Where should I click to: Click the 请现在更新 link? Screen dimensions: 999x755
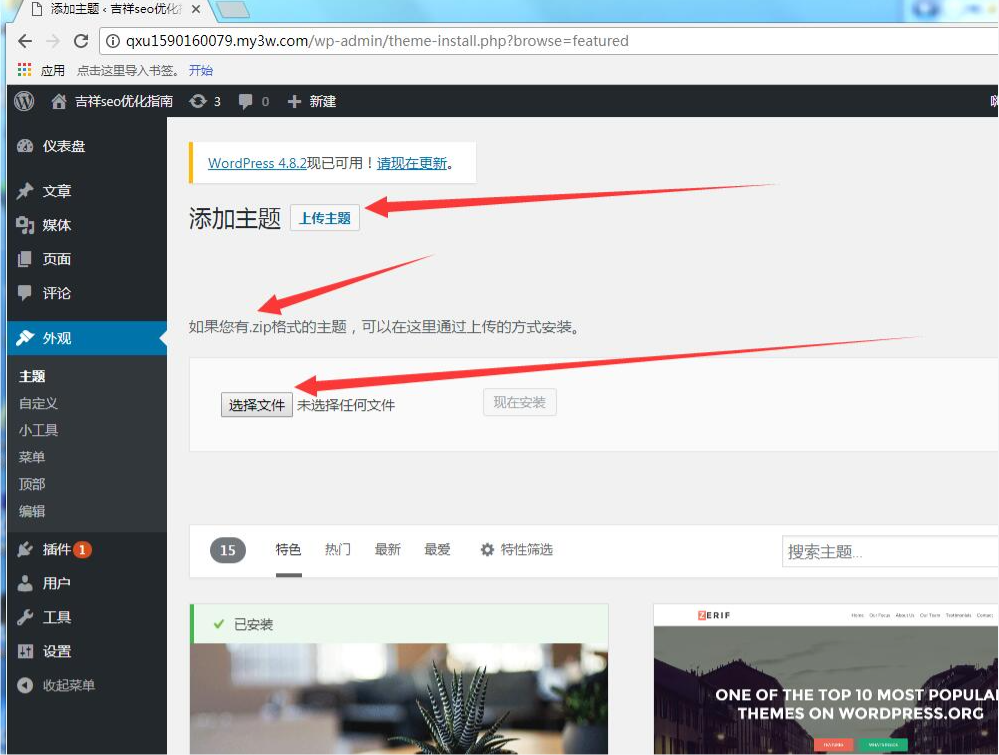[412, 163]
